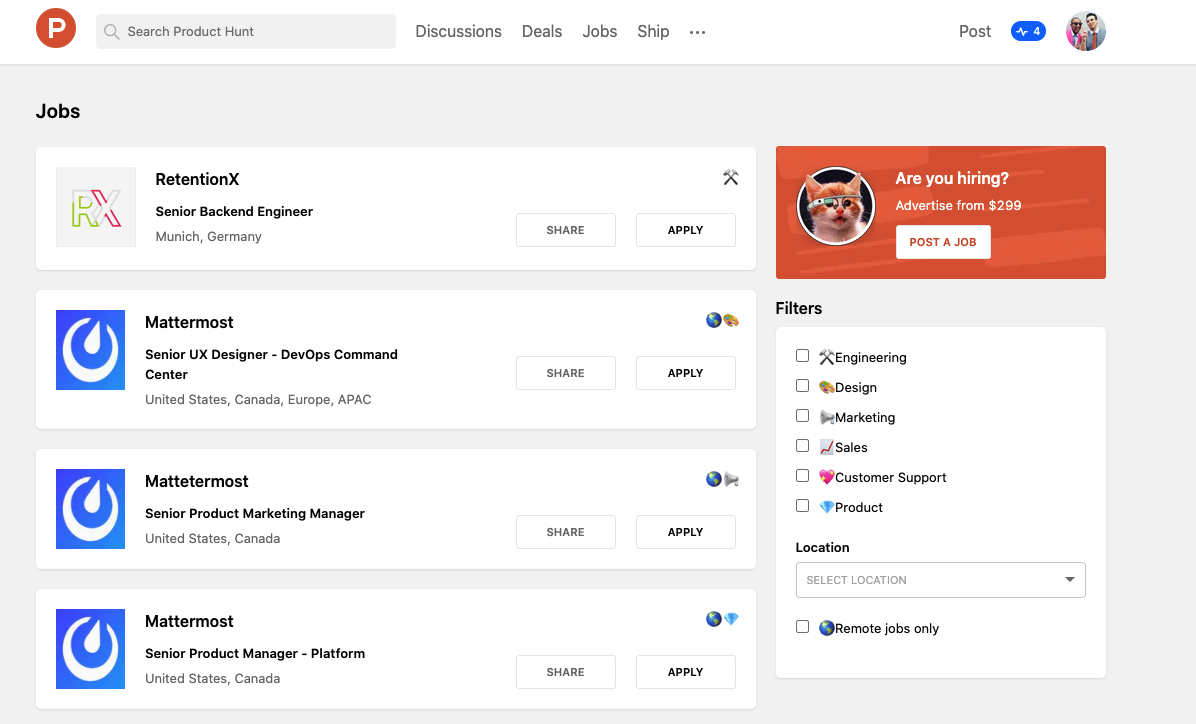Click the RetentionX company logo

[x=96, y=207]
